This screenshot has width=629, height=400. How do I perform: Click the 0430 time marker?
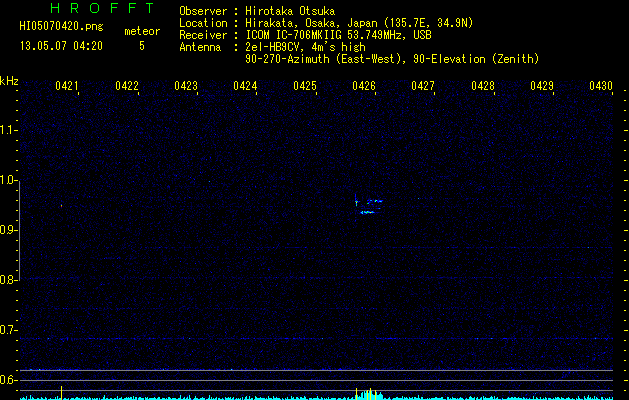[601, 86]
